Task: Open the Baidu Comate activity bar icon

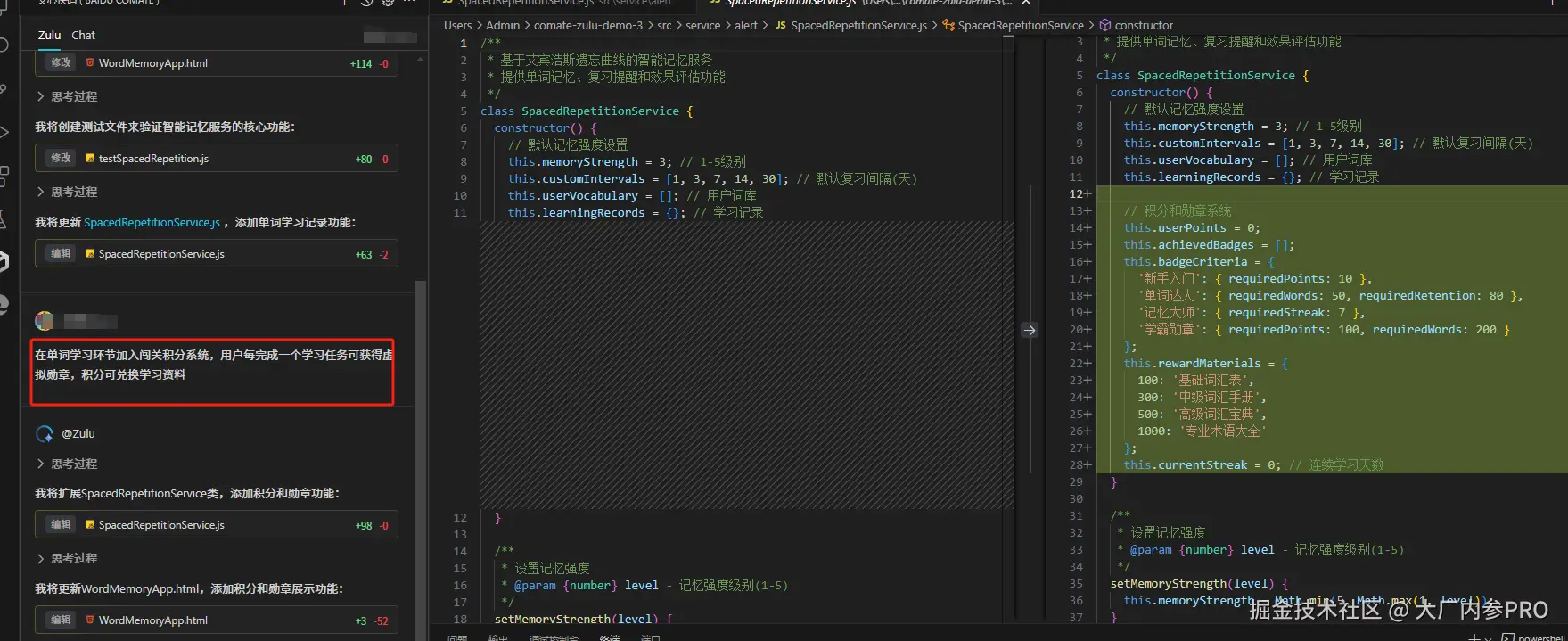Action: click(x=4, y=261)
